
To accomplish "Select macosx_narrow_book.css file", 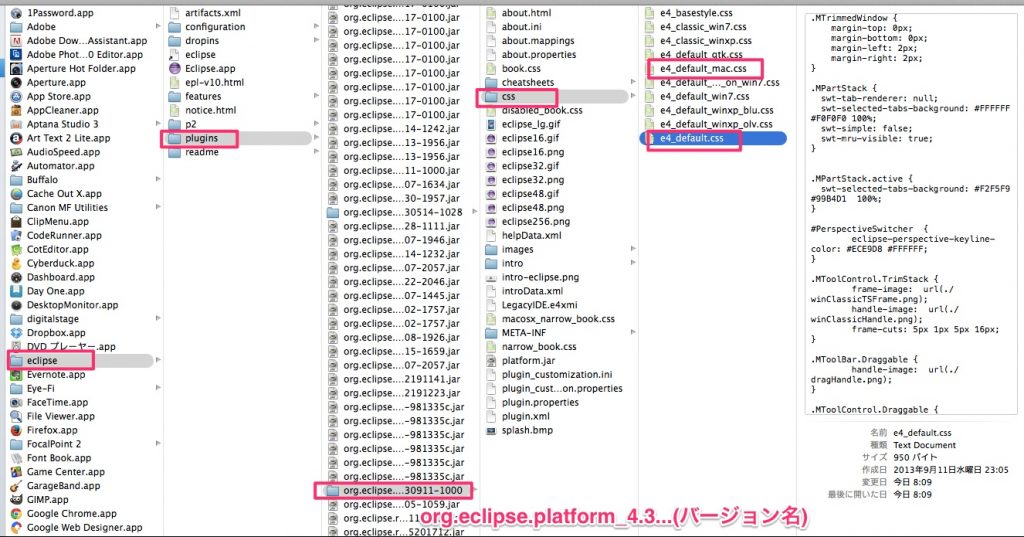I will (x=558, y=319).
